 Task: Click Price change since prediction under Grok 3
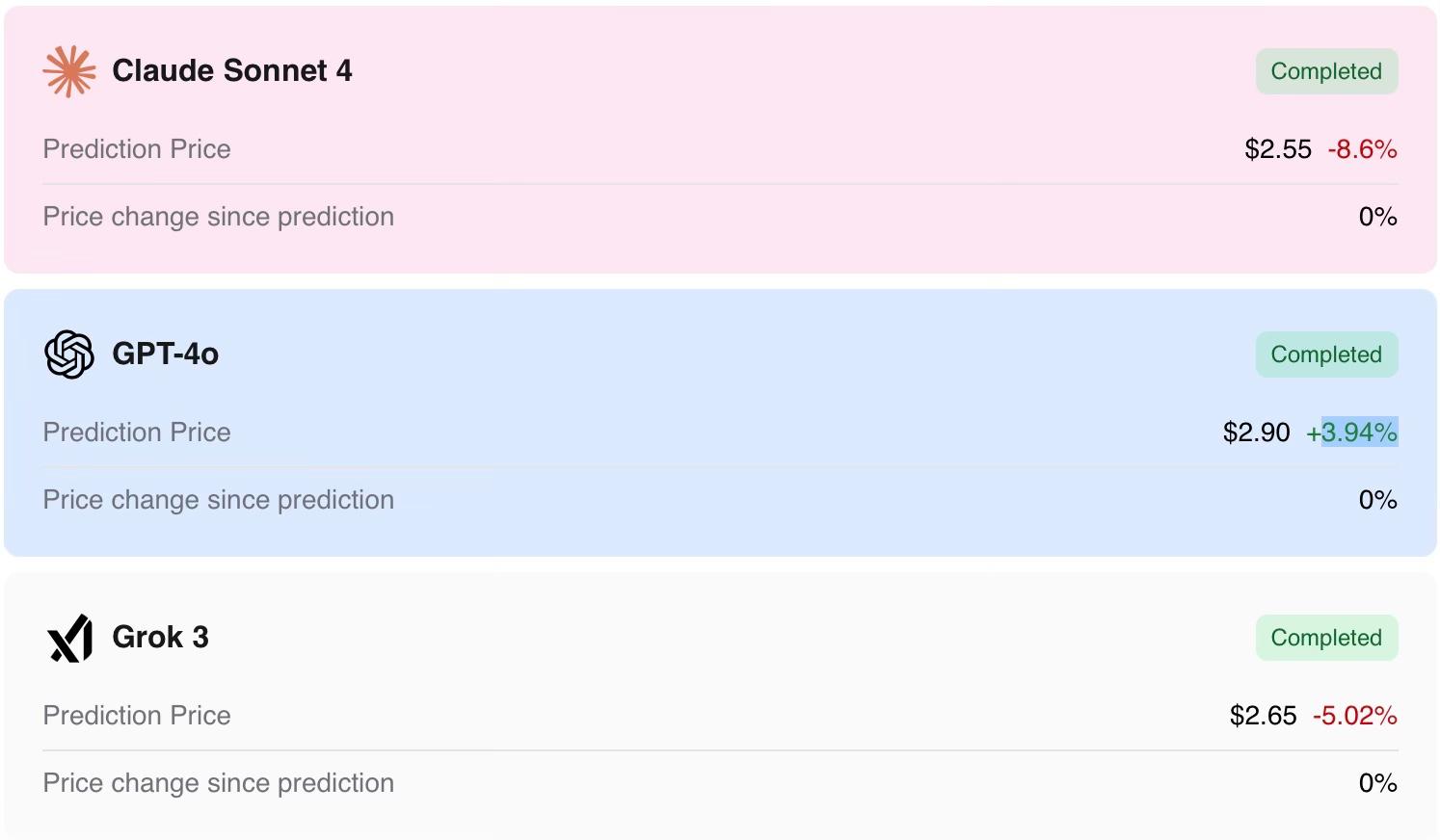(x=218, y=783)
